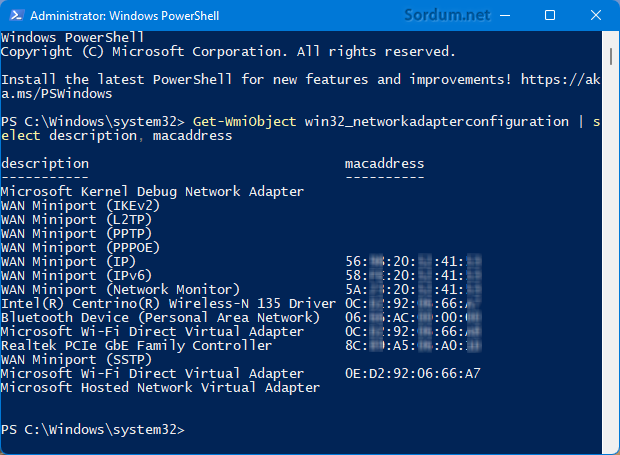Click the Realtek PCIe GbE Family Controller line
The image size is (620, 455).
(x=136, y=345)
